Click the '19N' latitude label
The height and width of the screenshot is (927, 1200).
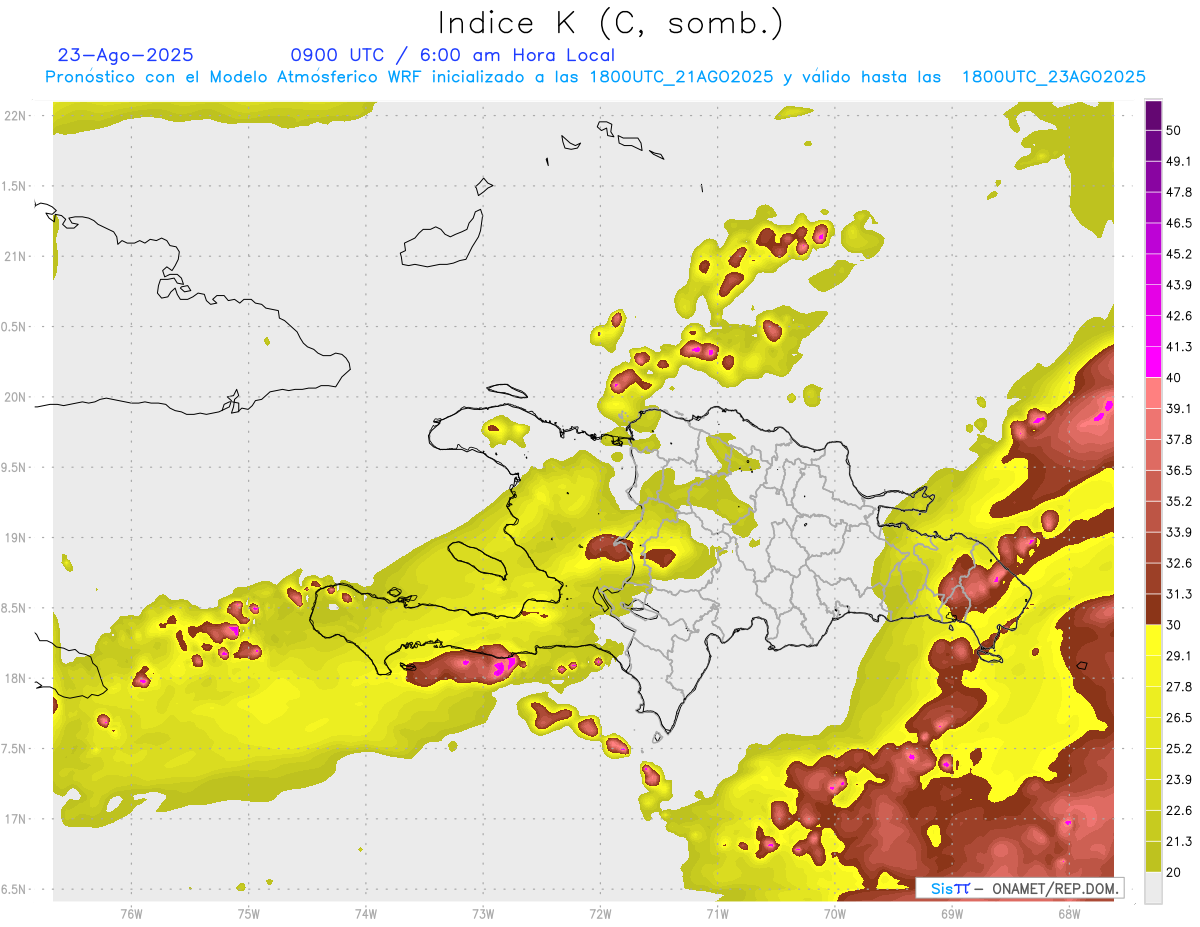[x=15, y=538]
